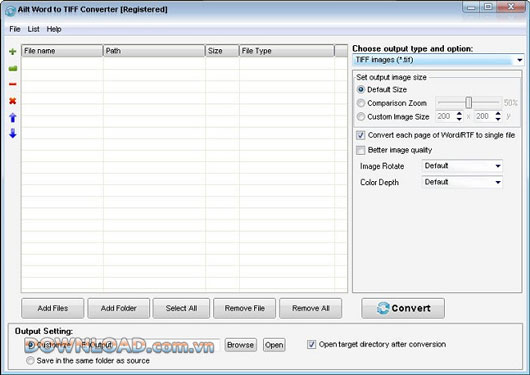The height and width of the screenshot is (375, 530).
Task: Click the blue move-up arrow icon
Action: pyautogui.click(x=13, y=117)
